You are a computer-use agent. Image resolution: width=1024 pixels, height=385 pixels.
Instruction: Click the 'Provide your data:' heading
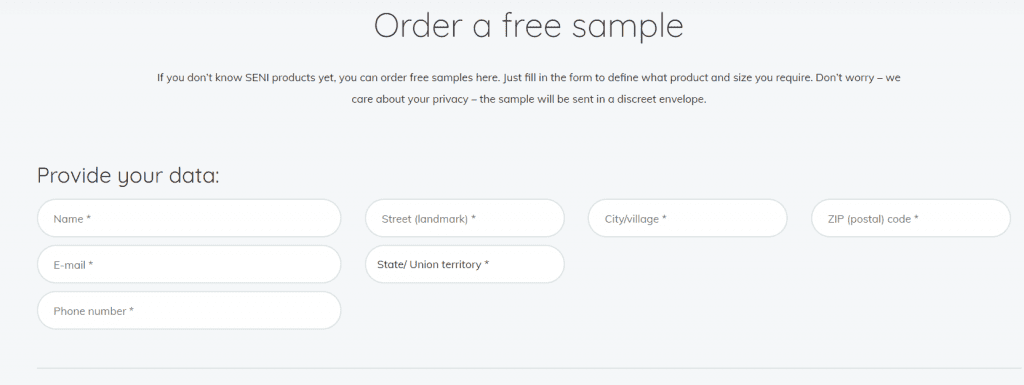tap(129, 176)
